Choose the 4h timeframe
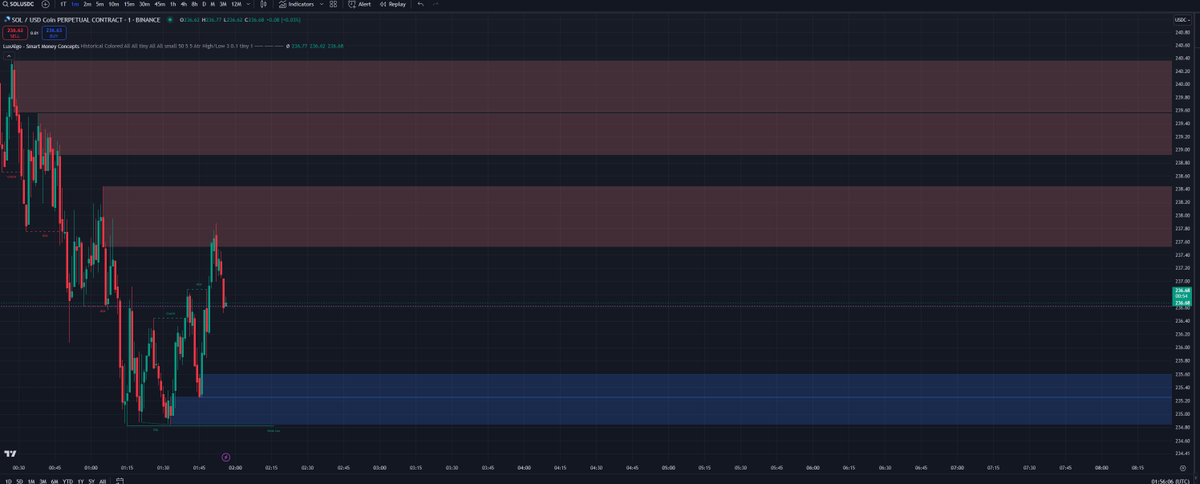 click(x=184, y=4)
